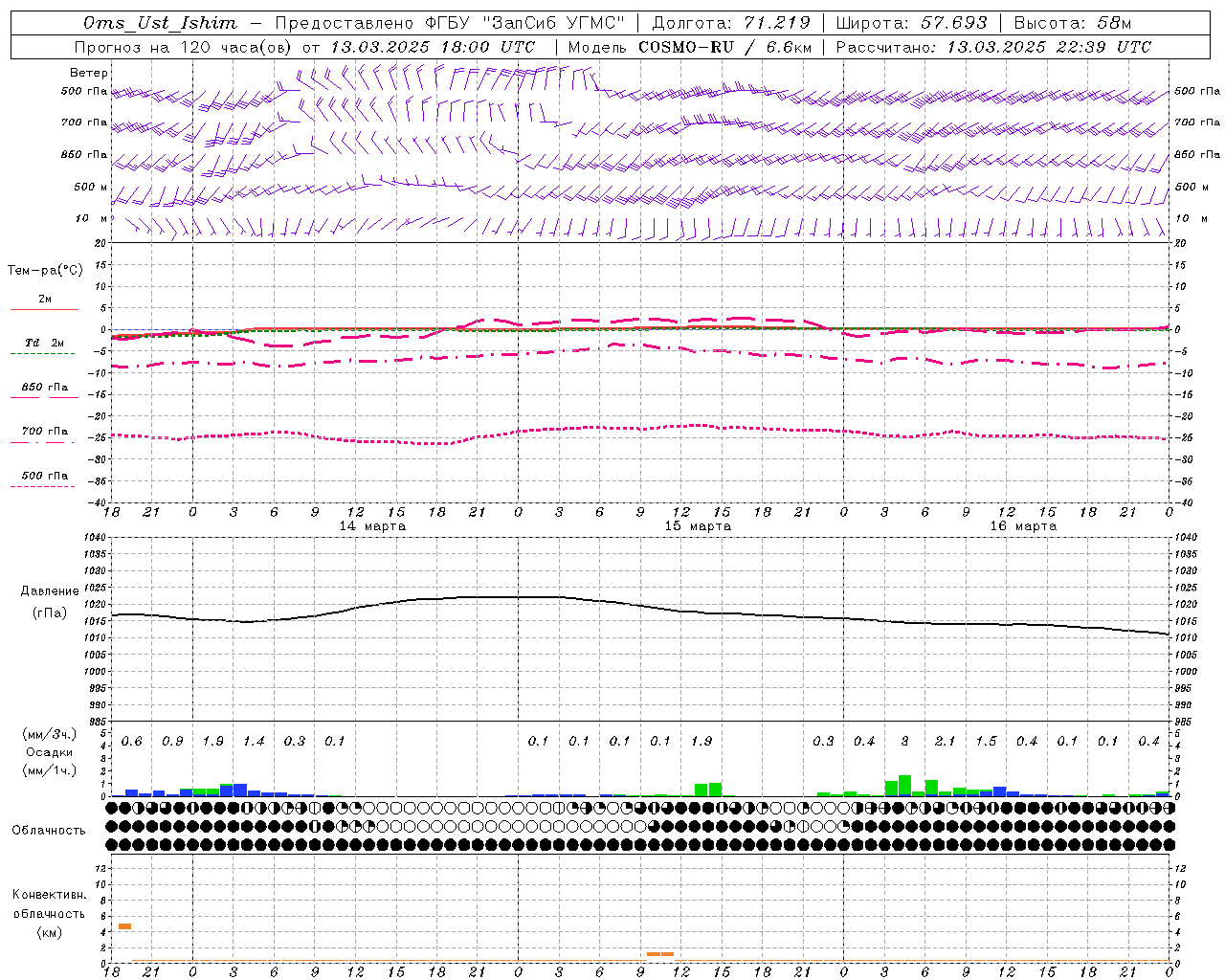This screenshot has width=1225, height=980.
Task: Click the (мм/1ч.) units label
Action: (x=49, y=770)
